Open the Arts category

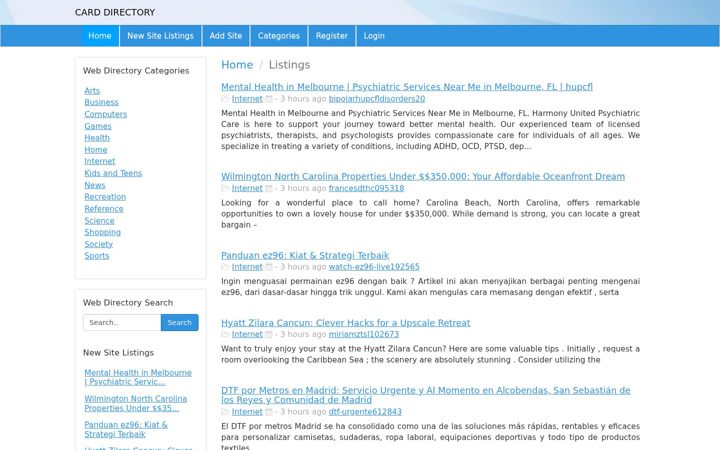point(92,90)
